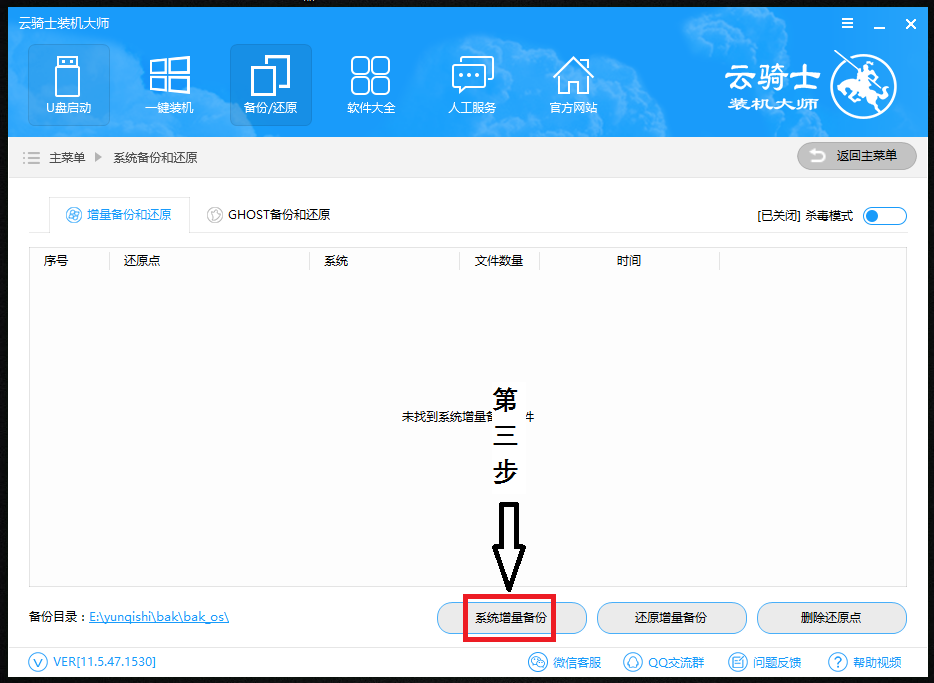Image resolution: width=934 pixels, height=683 pixels.
Task: Click the 时间 column header
Action: (628, 261)
